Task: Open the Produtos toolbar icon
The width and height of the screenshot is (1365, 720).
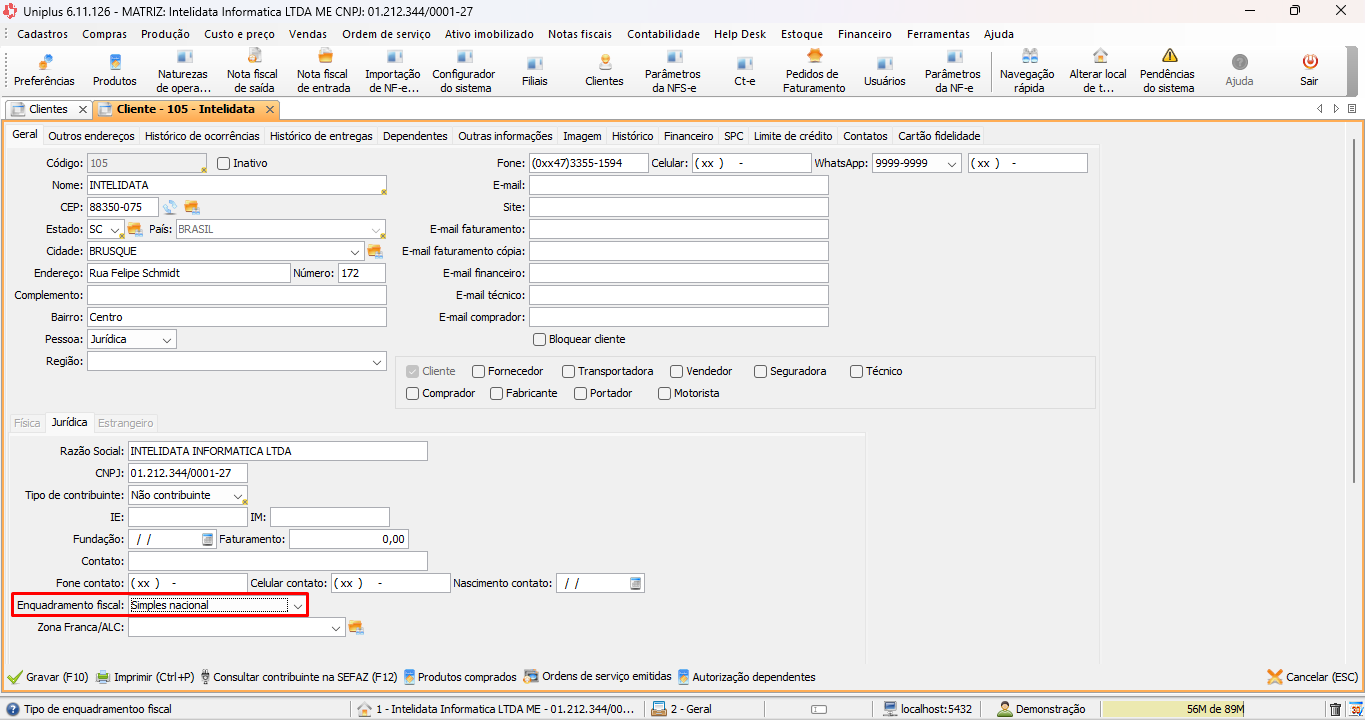Action: tap(115, 71)
